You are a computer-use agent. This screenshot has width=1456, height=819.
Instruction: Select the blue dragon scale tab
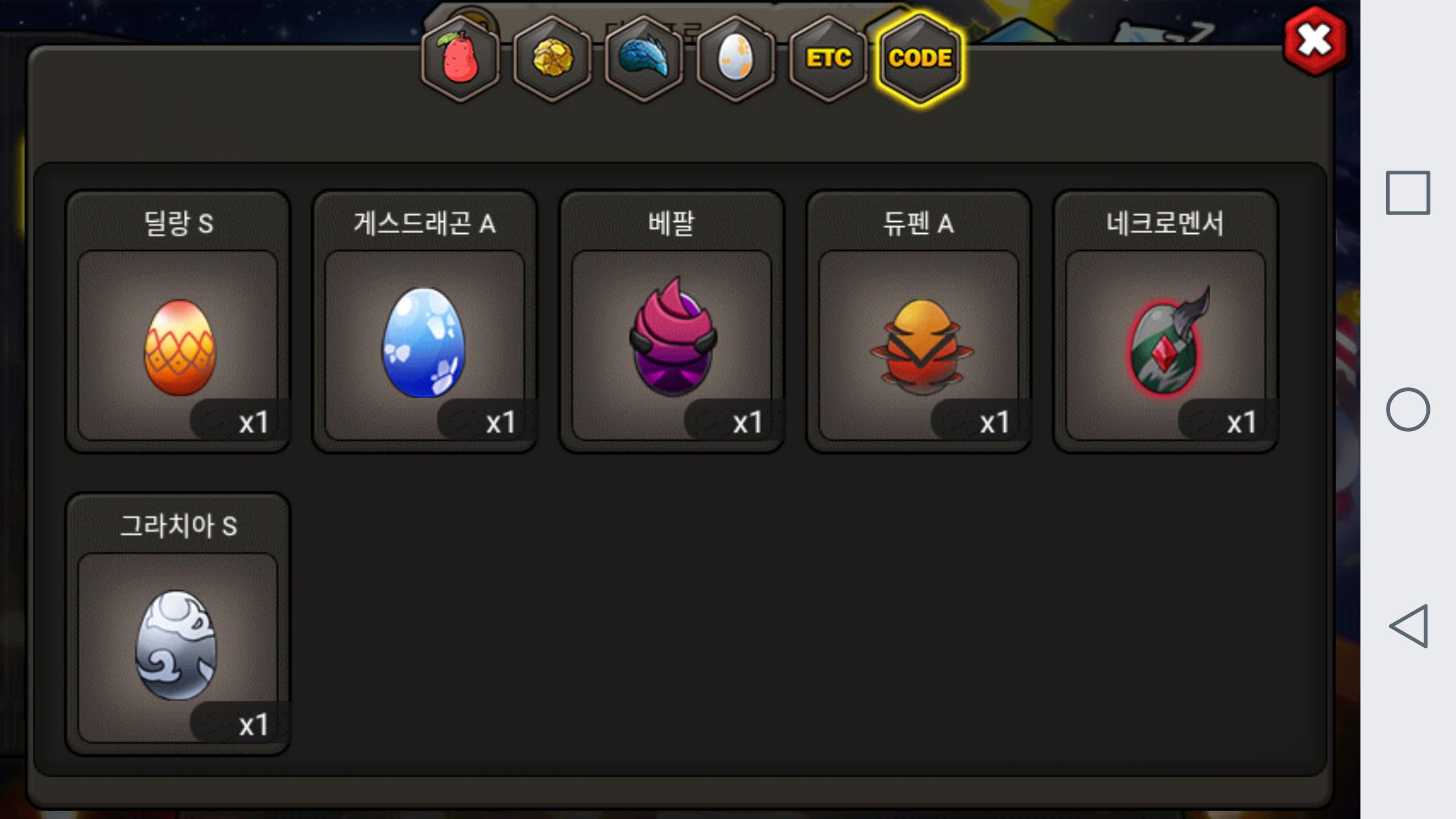pyautogui.click(x=644, y=59)
